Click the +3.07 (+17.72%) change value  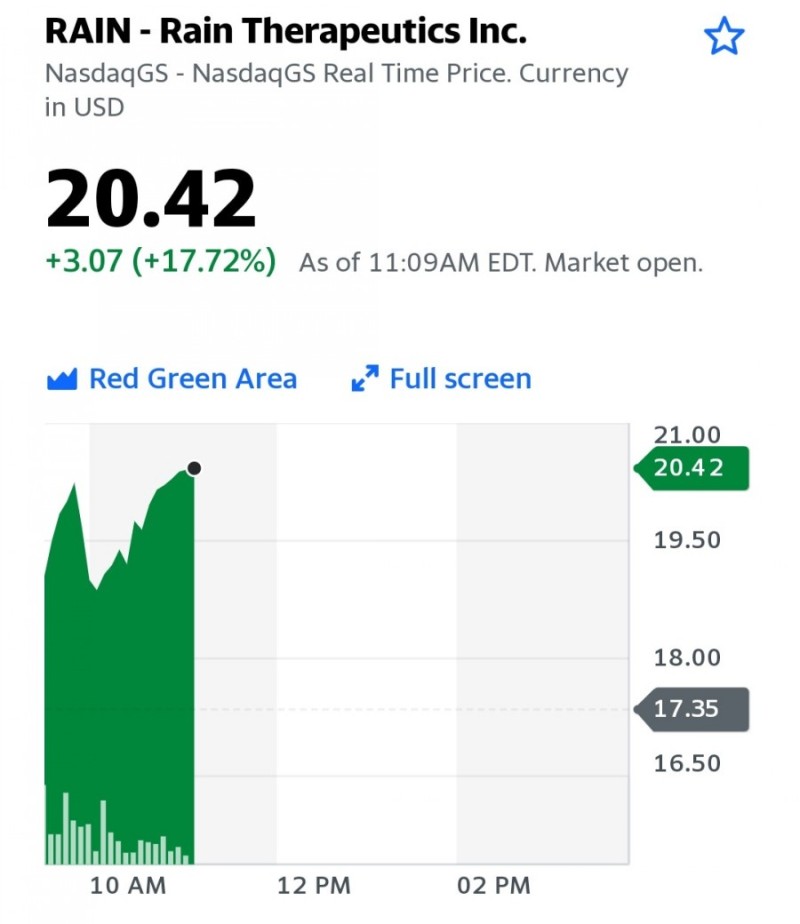coord(160,261)
